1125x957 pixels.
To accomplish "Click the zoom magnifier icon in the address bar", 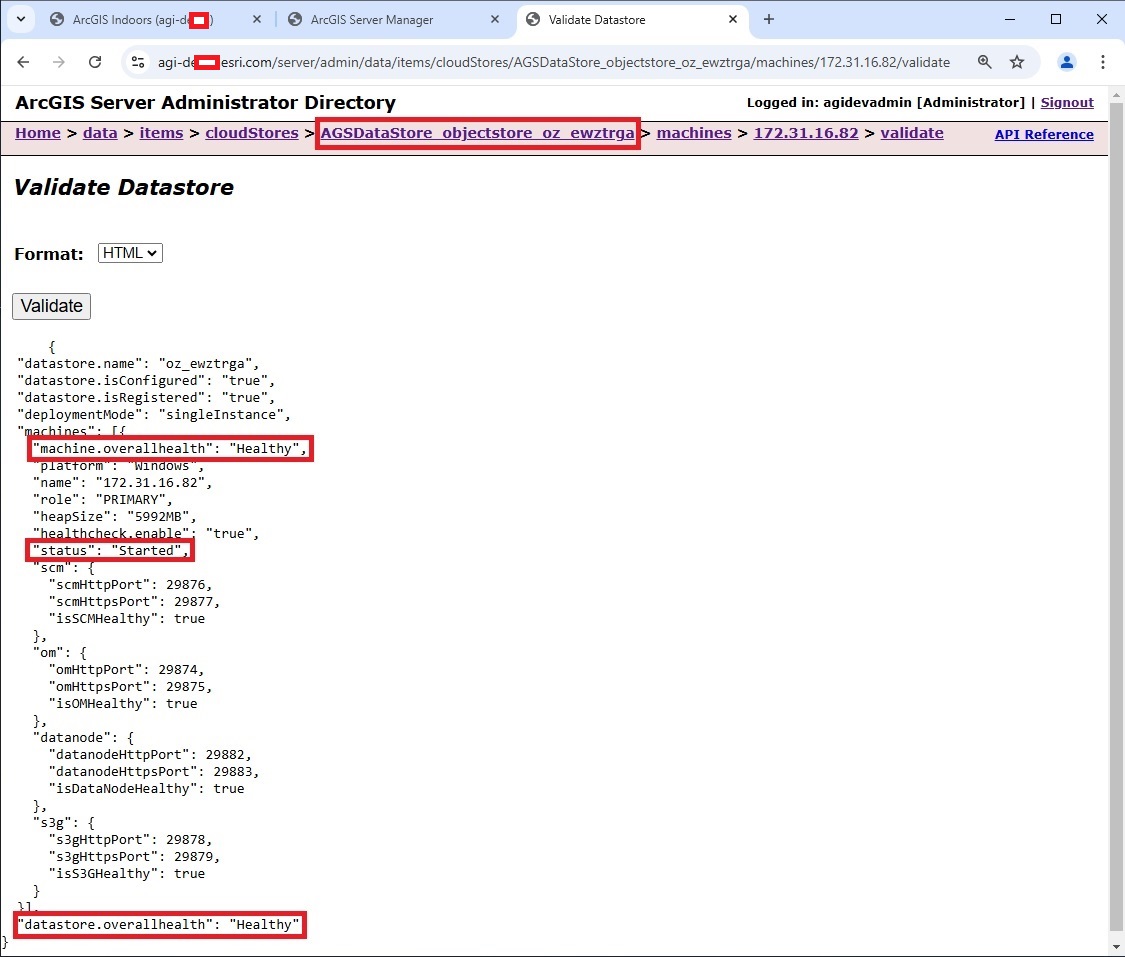I will coord(984,62).
